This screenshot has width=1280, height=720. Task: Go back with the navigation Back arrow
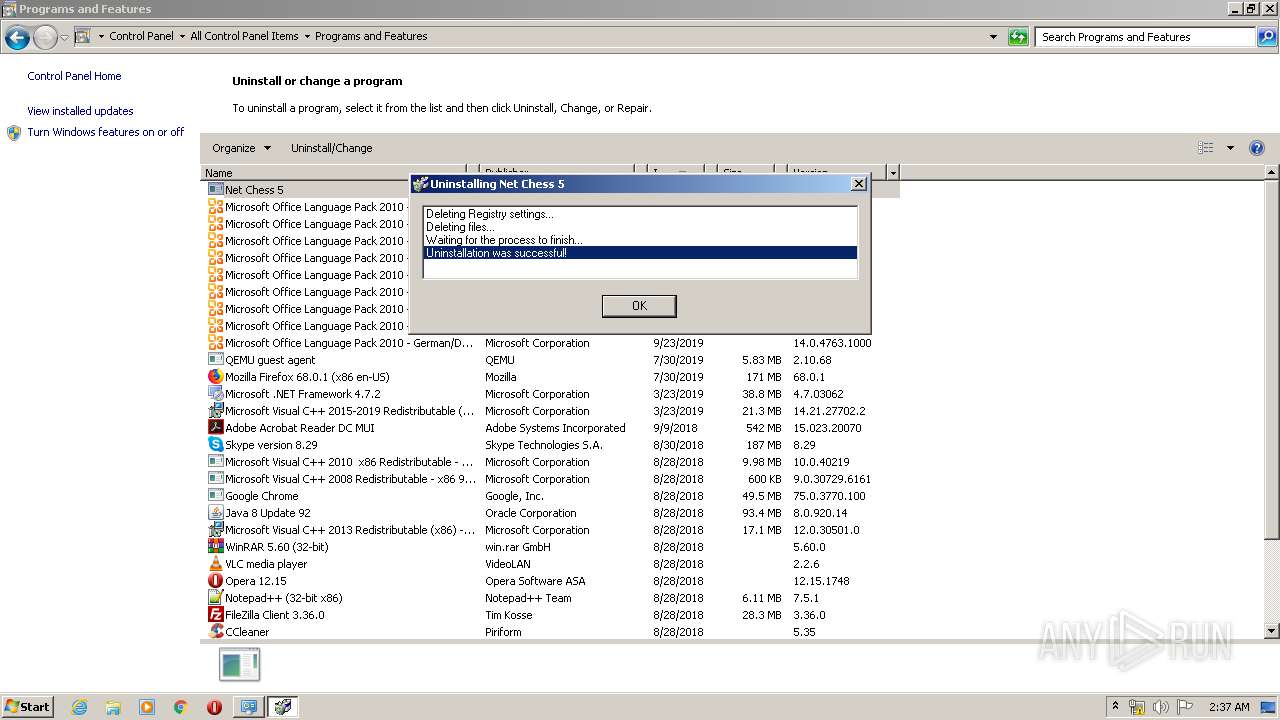(17, 38)
